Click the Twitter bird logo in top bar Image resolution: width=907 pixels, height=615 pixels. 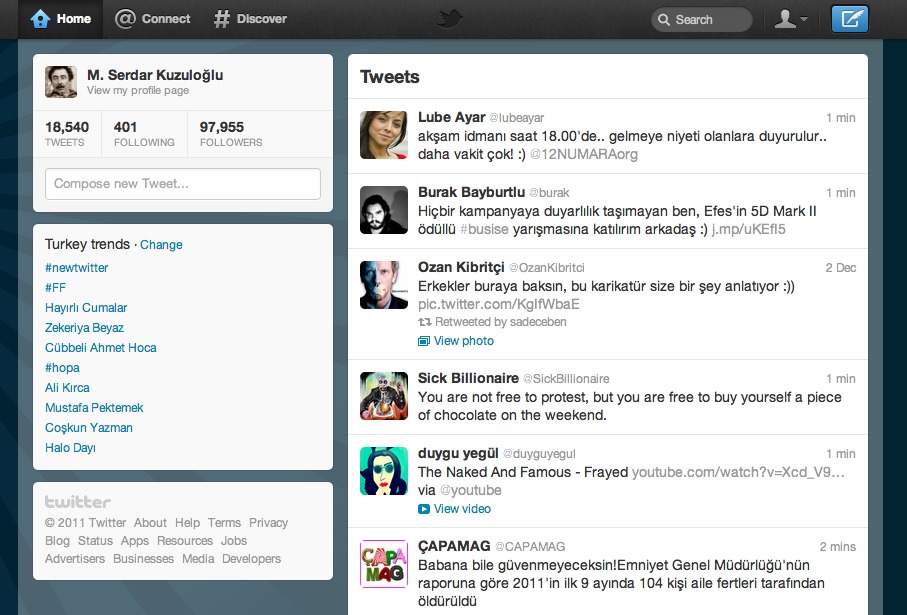(x=449, y=19)
